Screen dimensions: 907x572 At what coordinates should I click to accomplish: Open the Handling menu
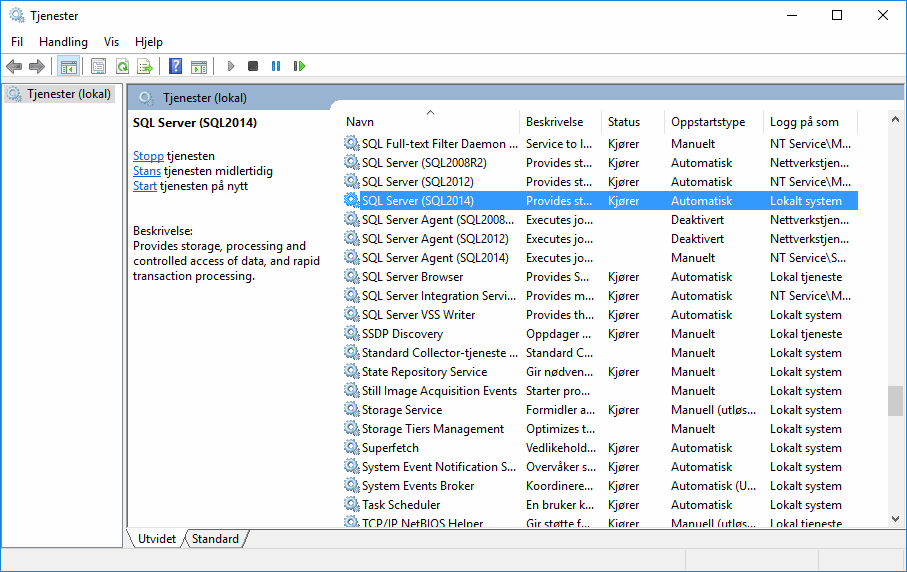(63, 42)
